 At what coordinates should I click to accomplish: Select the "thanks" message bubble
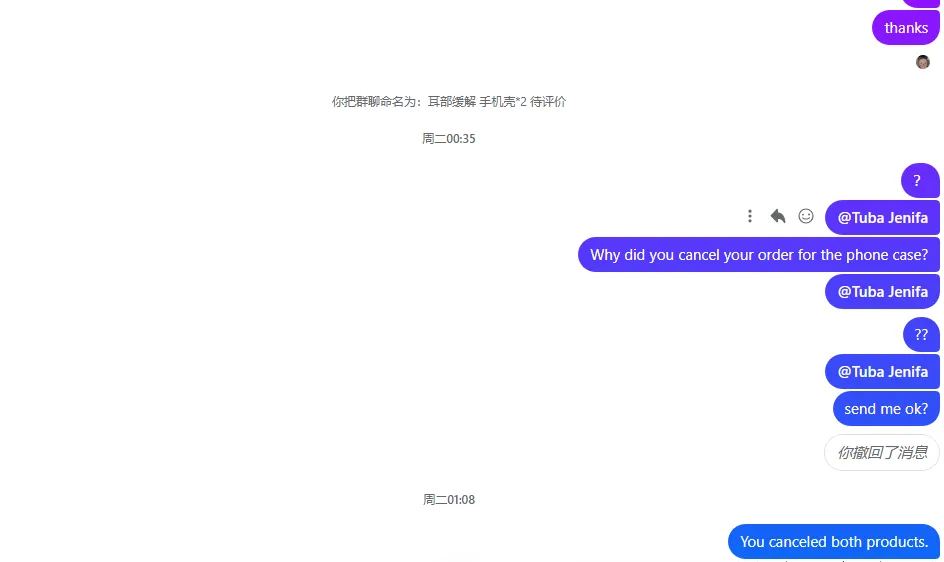click(905, 28)
